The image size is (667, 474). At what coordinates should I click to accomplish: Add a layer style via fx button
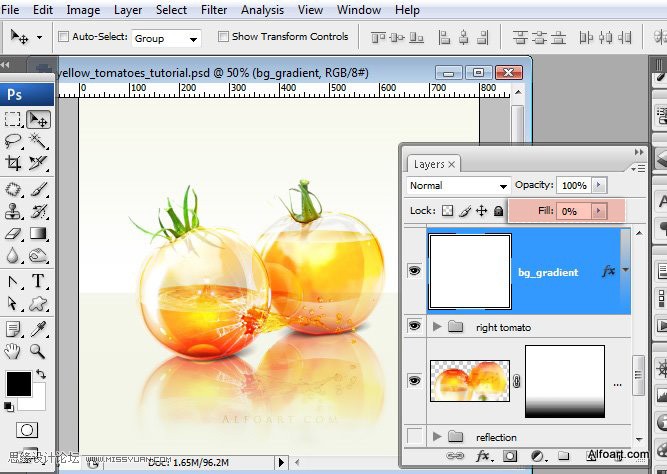tap(483, 456)
